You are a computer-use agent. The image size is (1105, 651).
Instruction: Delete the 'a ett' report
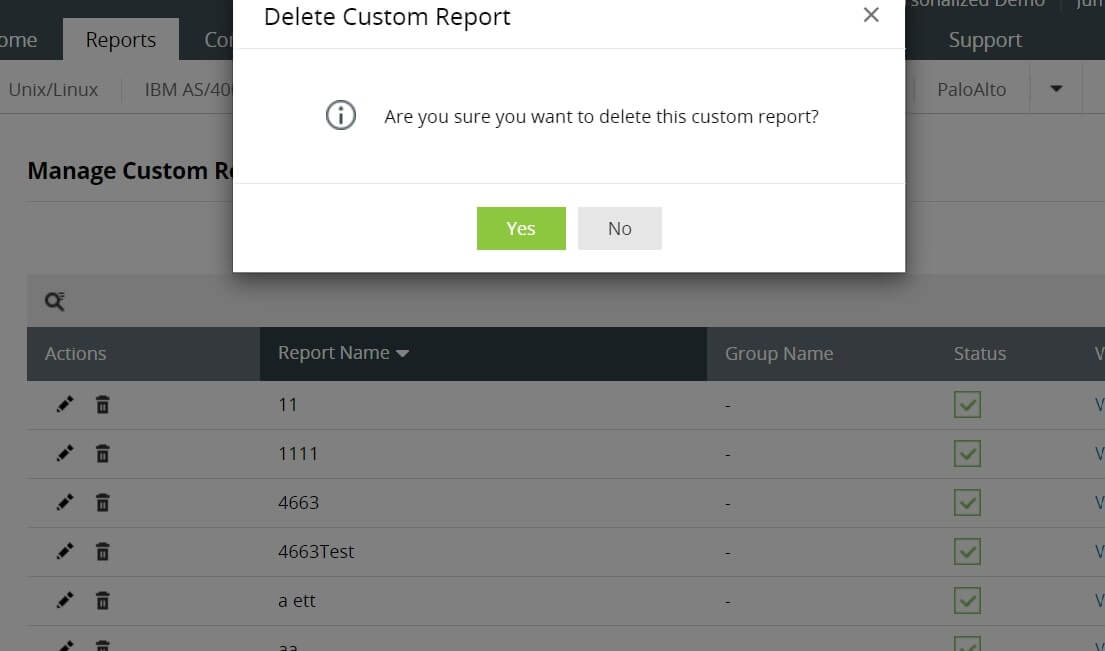102,600
